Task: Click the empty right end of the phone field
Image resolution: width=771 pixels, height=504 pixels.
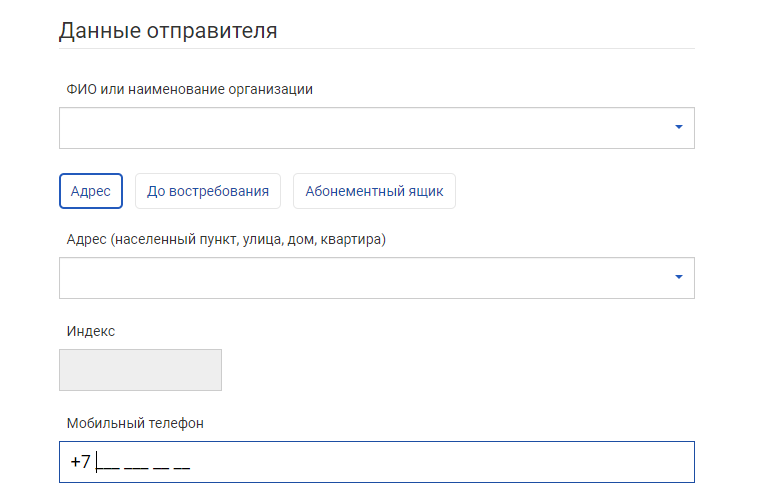Action: (x=640, y=462)
